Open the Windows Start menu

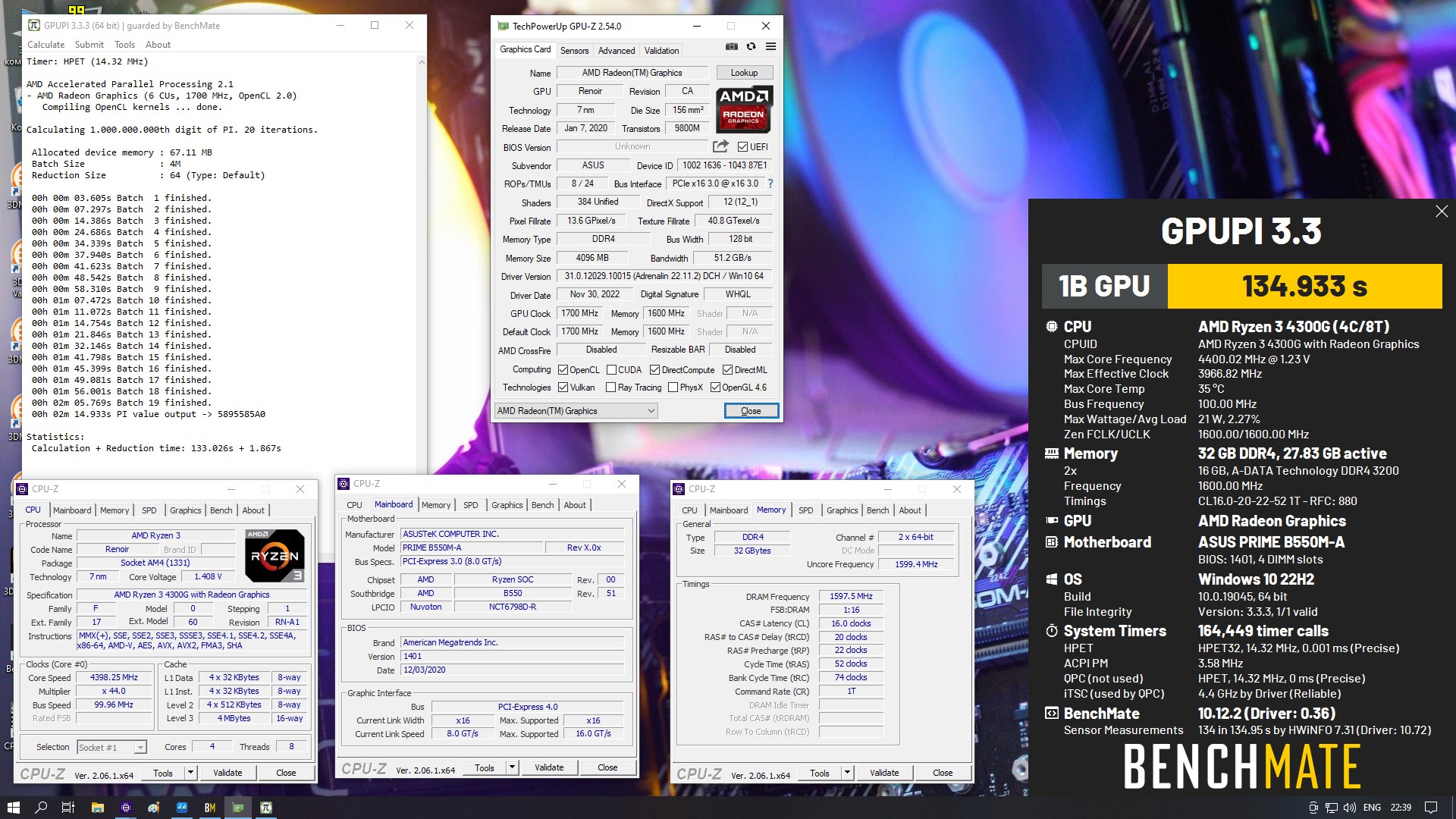click(x=13, y=808)
